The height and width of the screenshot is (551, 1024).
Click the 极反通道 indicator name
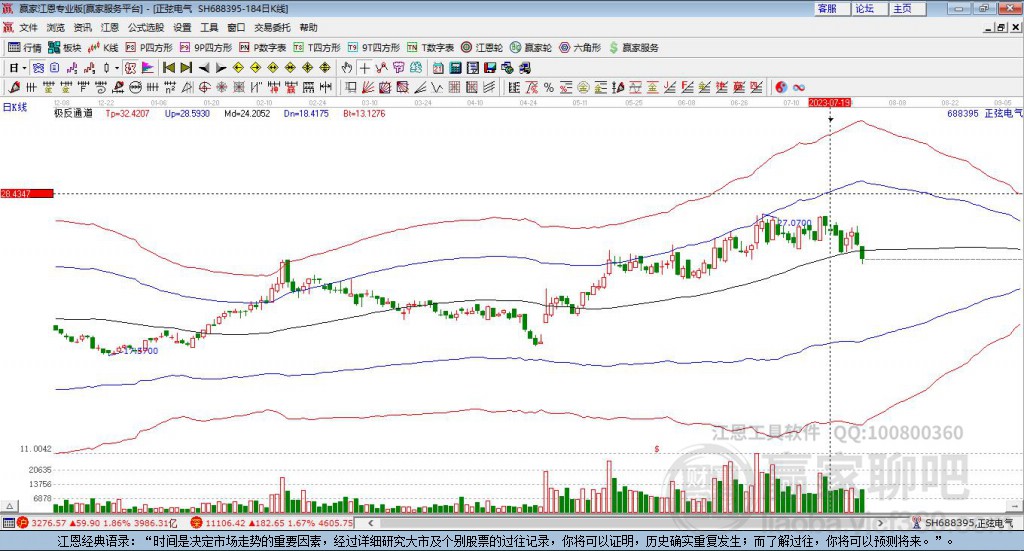pos(73,114)
